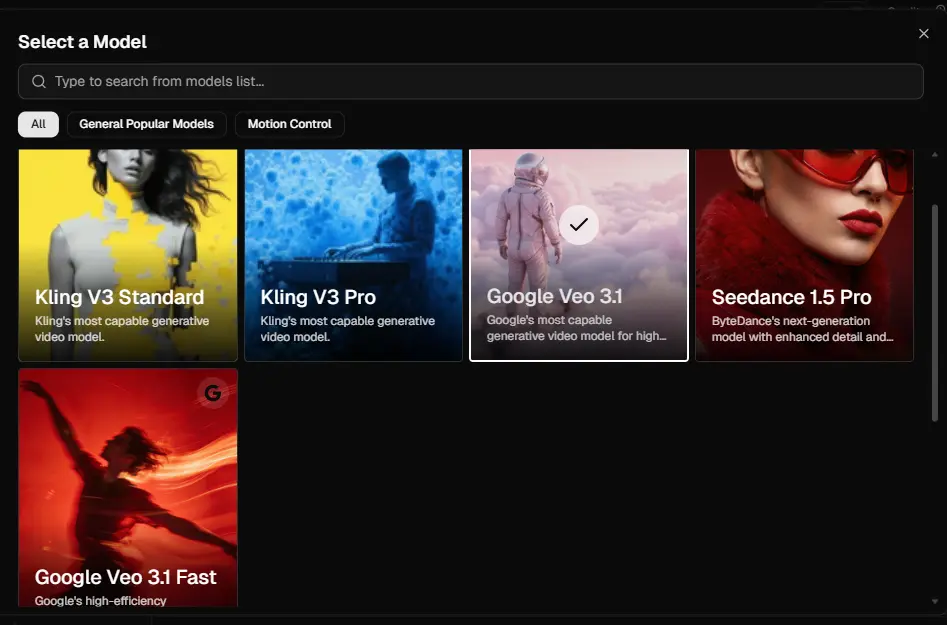Click the search magnifier icon
The height and width of the screenshot is (625, 947).
tap(39, 82)
